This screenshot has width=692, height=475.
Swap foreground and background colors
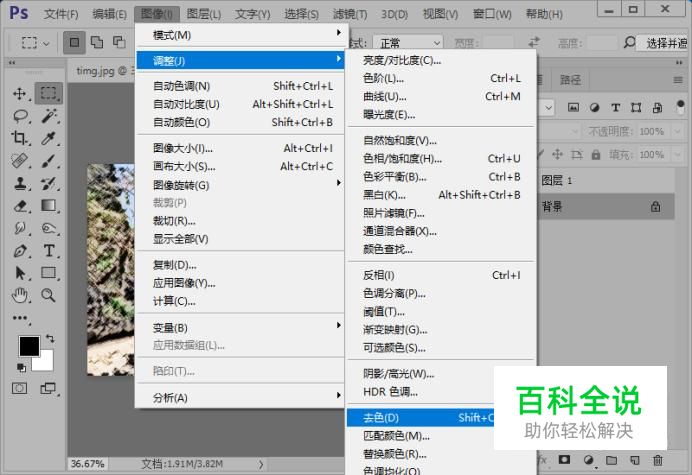coord(50,338)
